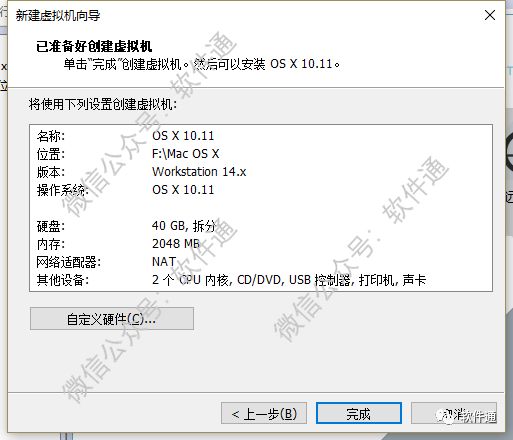Click the WeChat logo watermark icon
The width and height of the screenshot is (513, 440).
coord(444,416)
